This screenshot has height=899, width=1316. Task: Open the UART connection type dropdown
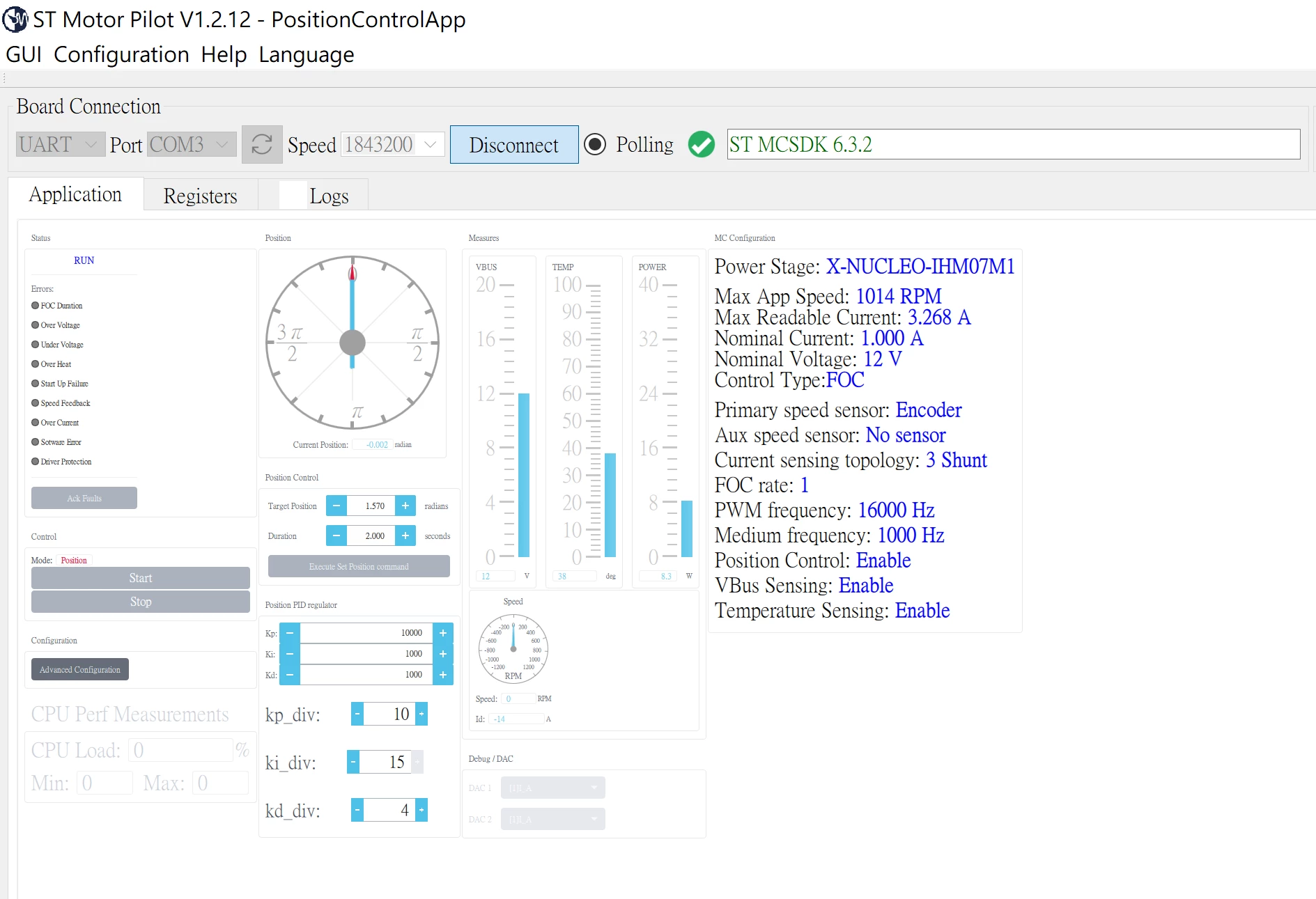click(x=61, y=144)
